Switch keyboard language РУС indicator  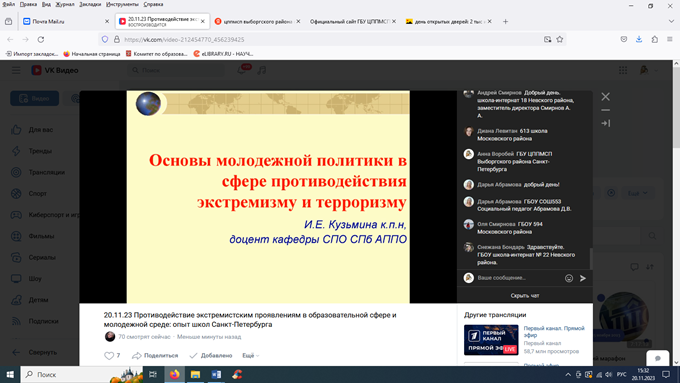point(621,374)
